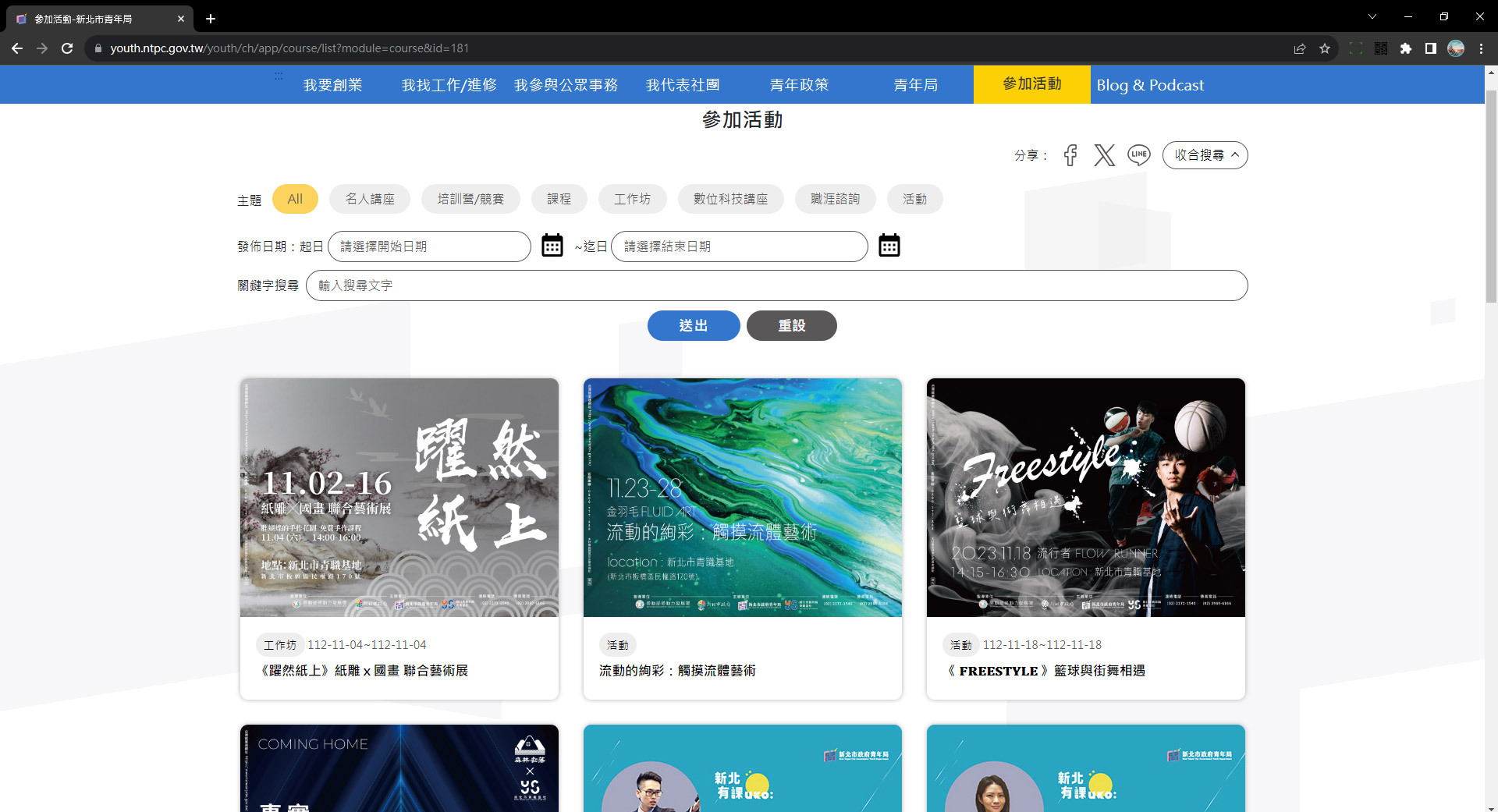The height and width of the screenshot is (812, 1498).
Task: View site info lock icon
Action: pos(98,48)
